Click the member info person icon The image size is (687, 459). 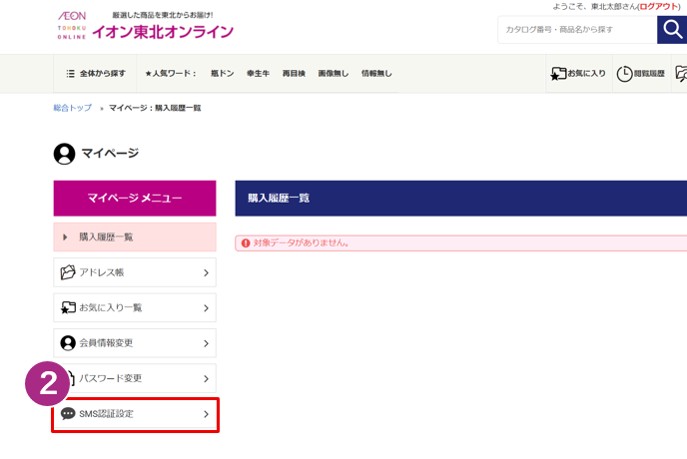pos(68,343)
